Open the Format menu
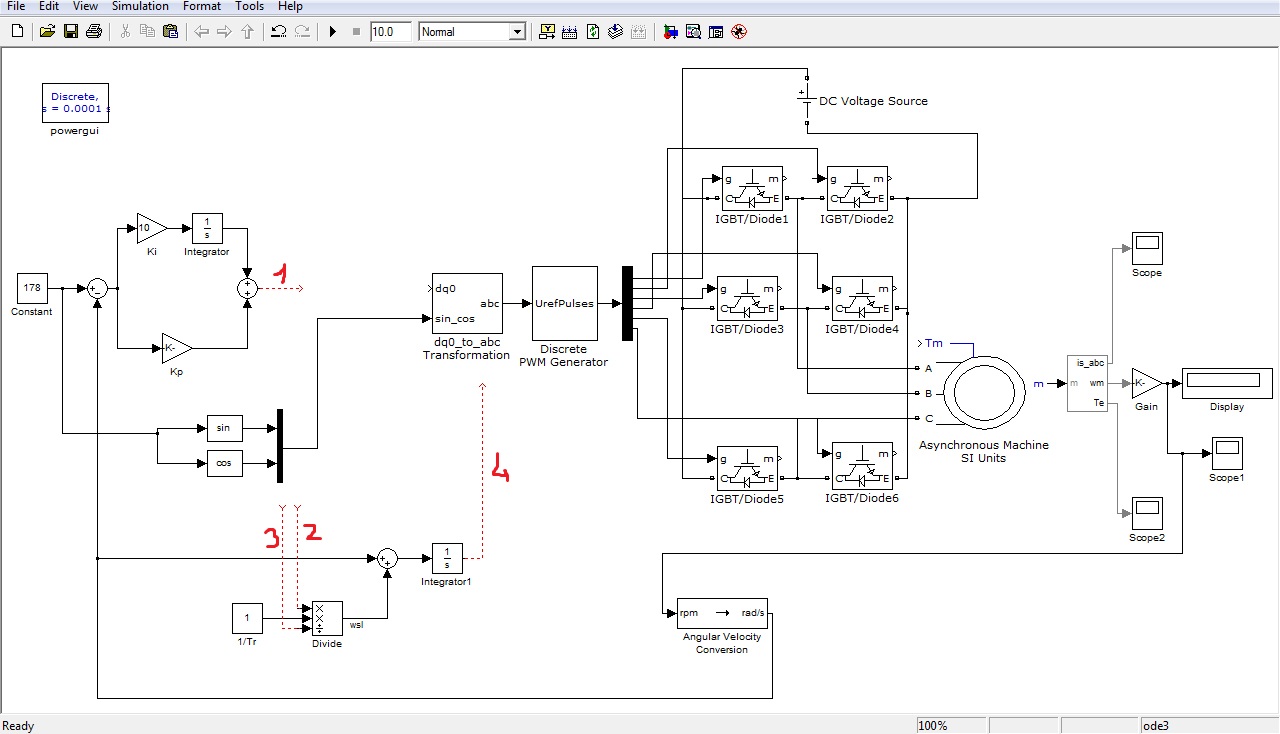 202,6
